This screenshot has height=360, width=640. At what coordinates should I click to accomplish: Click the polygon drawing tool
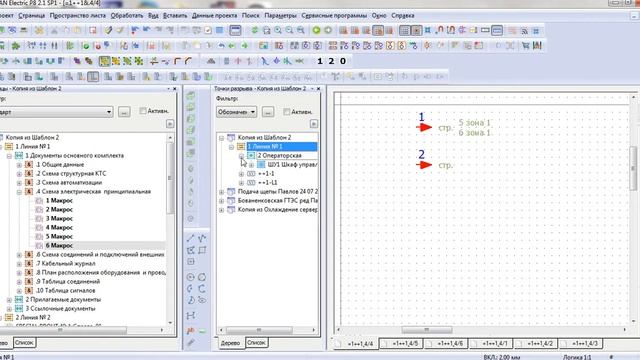pyautogui.click(x=191, y=250)
